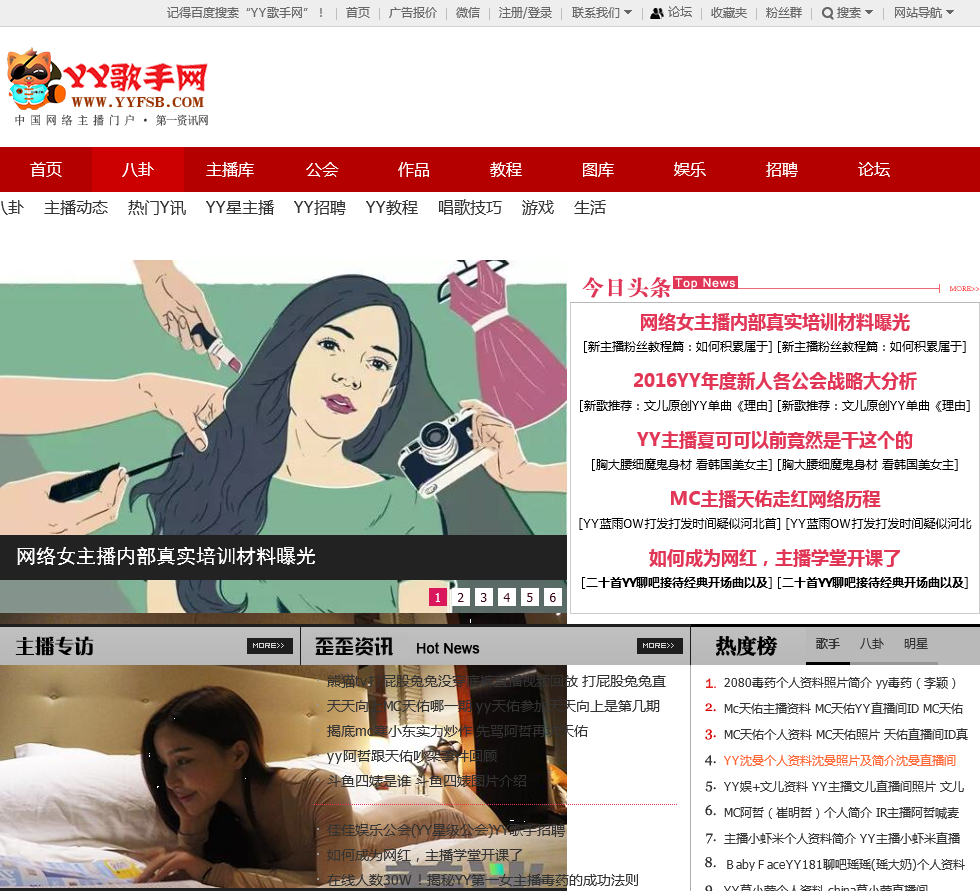Open rank 4 entry YY沈曼个人资料

(840, 760)
